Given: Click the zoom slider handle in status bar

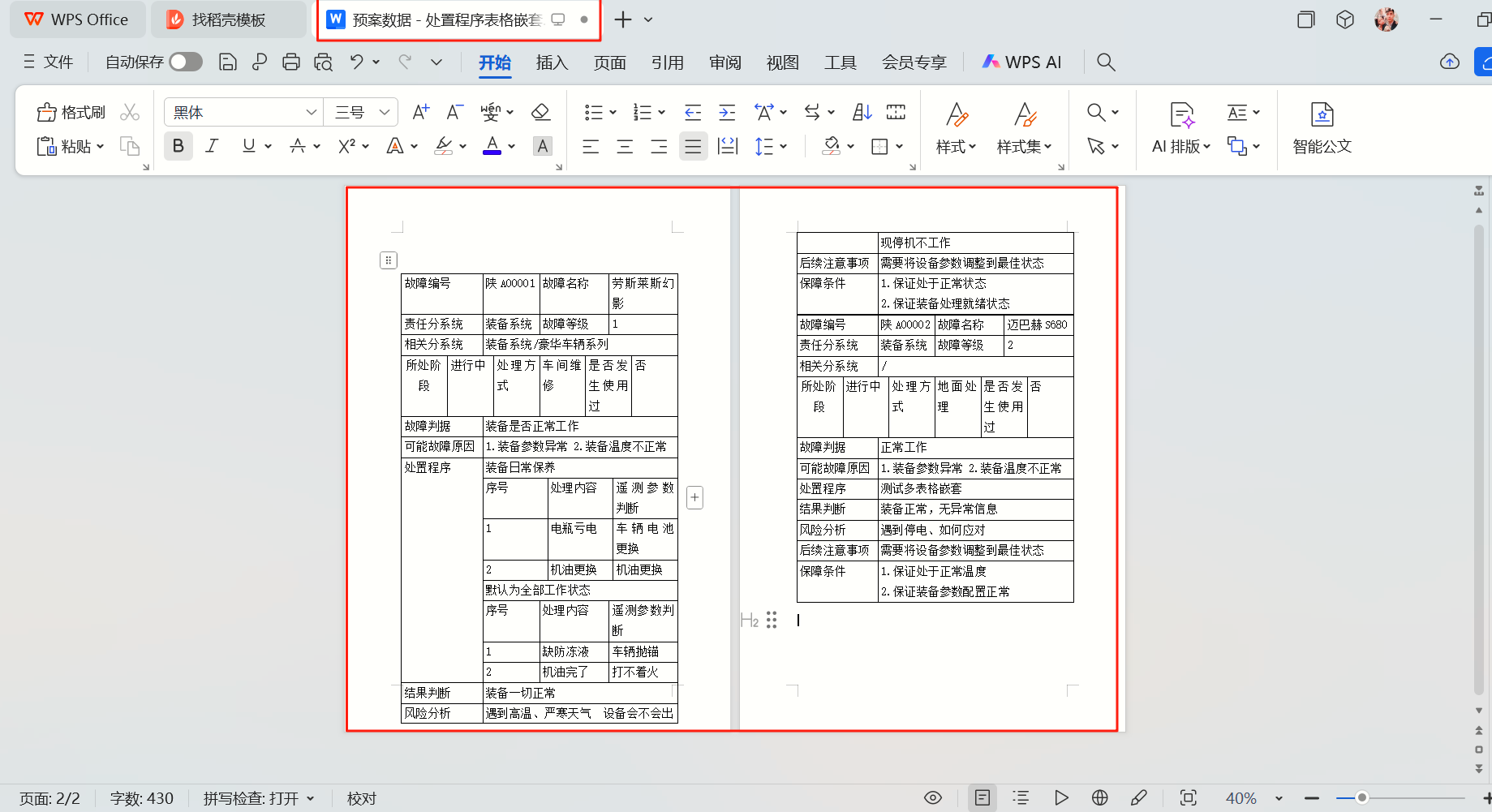Looking at the screenshot, I should click(1362, 798).
